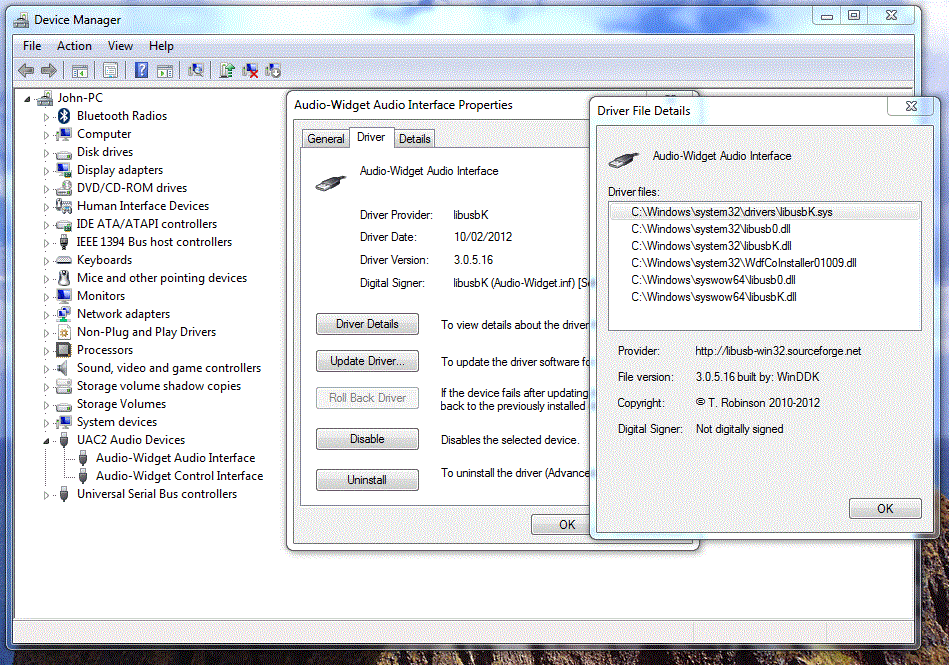Screen dimensions: 949x665
Task: Click the Forward arrow in the toolbar
Action: coord(49,71)
